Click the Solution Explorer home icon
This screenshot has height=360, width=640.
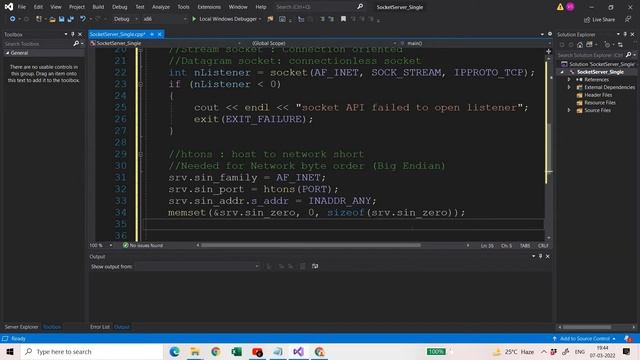point(580,44)
